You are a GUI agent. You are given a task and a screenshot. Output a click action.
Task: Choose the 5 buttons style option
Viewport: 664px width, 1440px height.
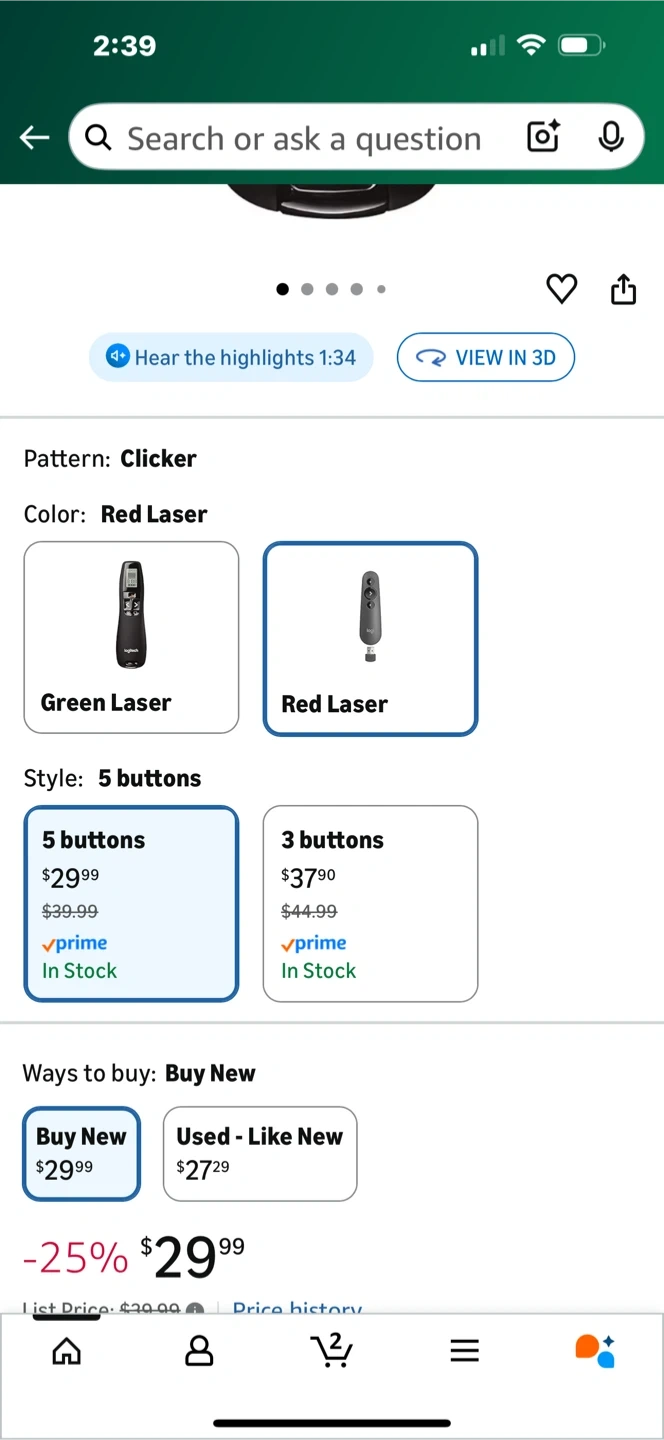click(131, 903)
